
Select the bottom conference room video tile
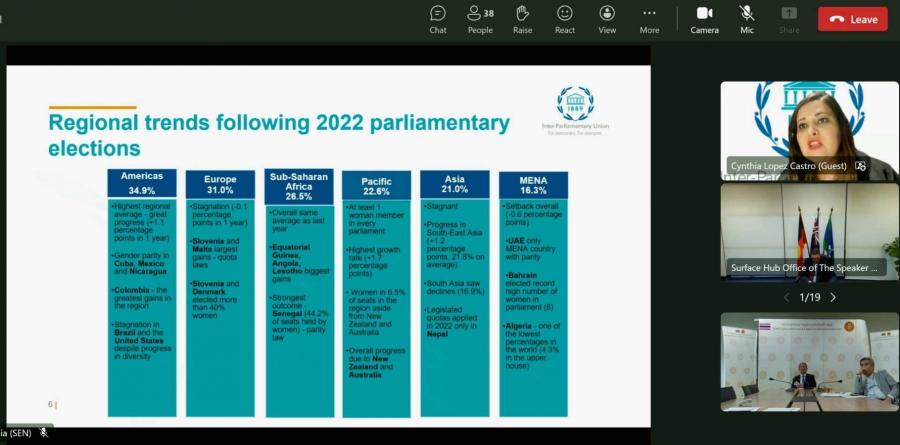[809, 362]
